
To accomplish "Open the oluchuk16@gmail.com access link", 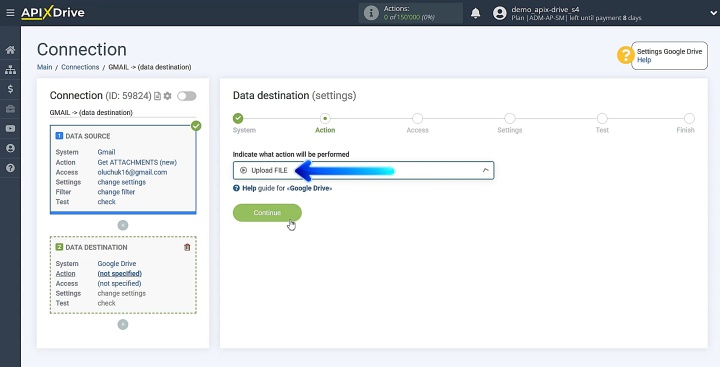I will point(132,172).
